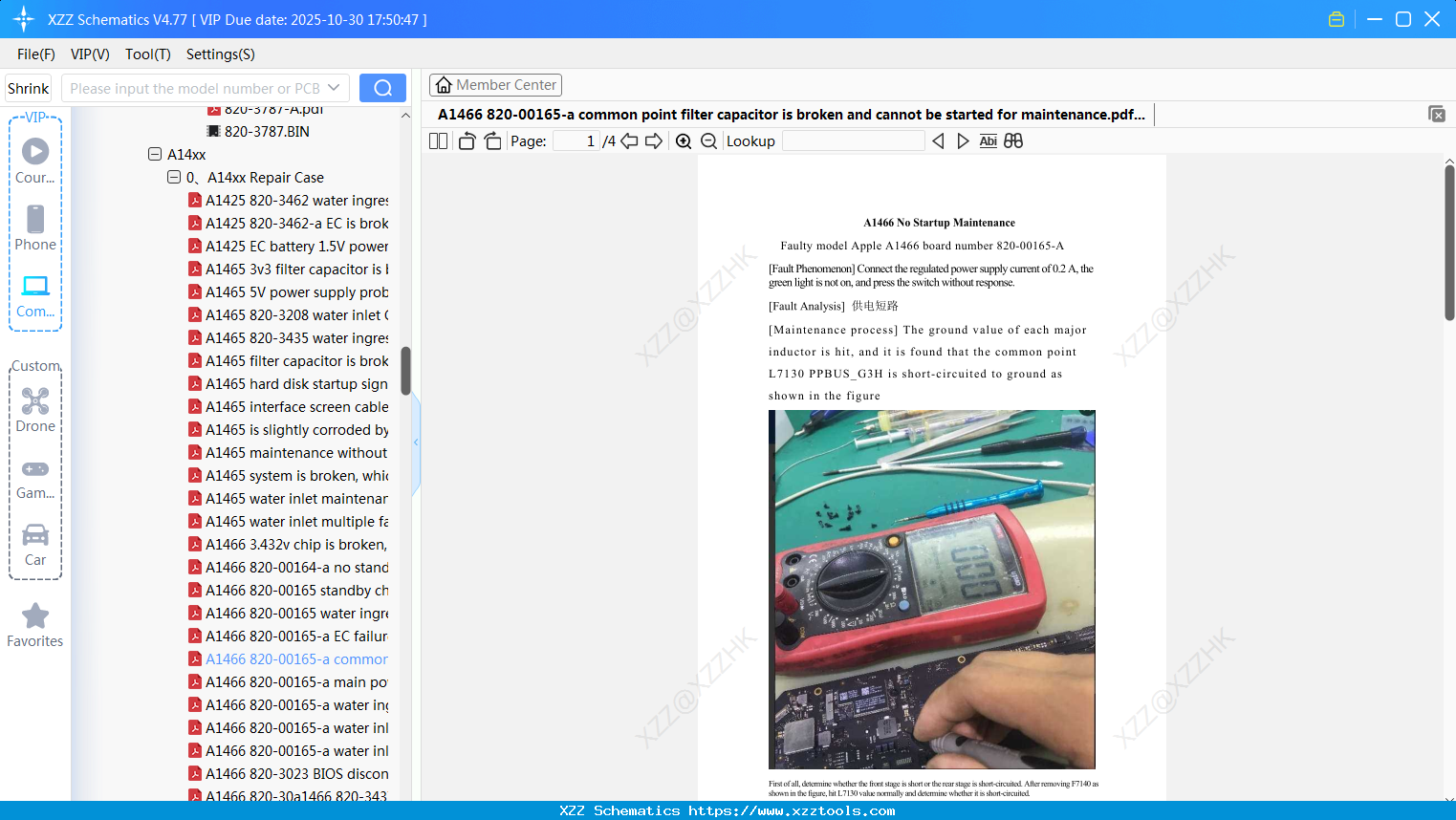Open the Member Center
Viewport: 1456px width, 820px height.
pyautogui.click(x=495, y=85)
